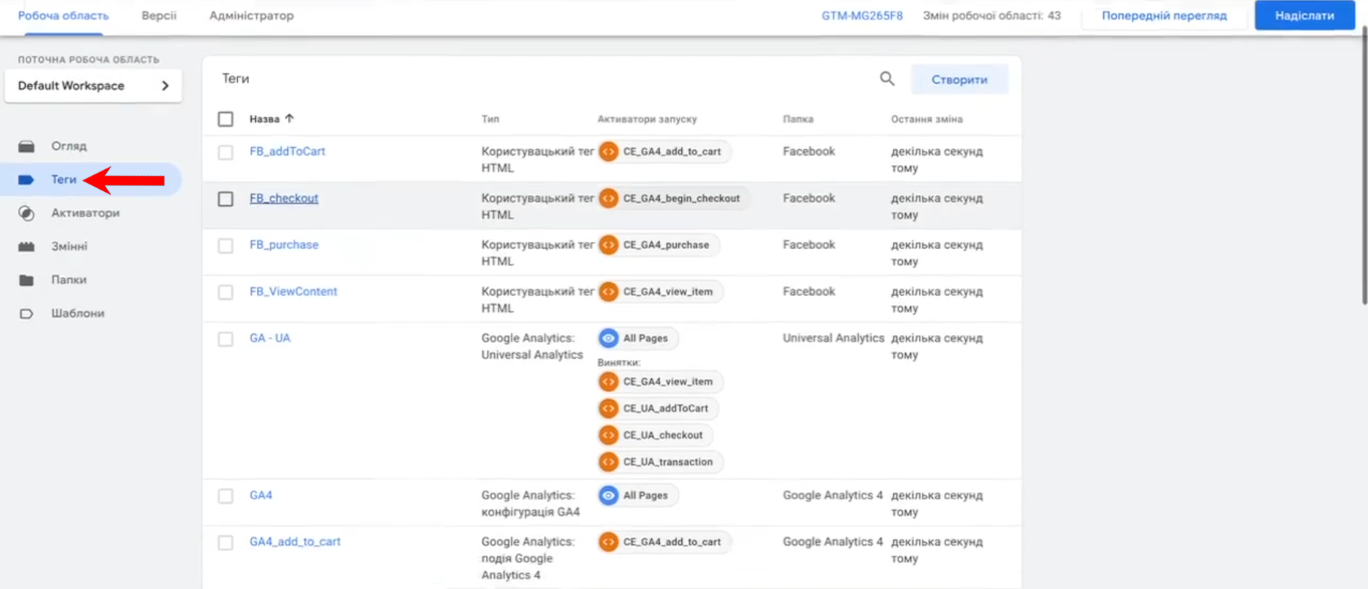Open the GA4 tag link

[261, 495]
